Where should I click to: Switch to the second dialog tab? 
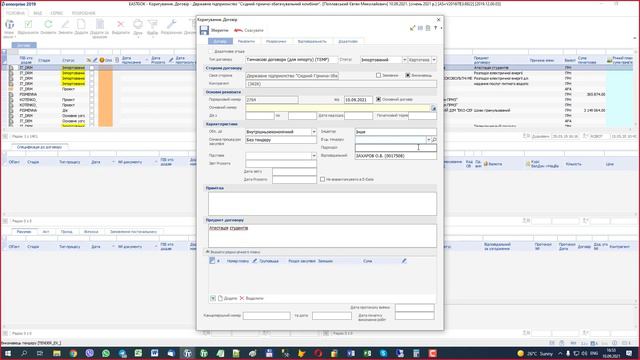[246, 41]
